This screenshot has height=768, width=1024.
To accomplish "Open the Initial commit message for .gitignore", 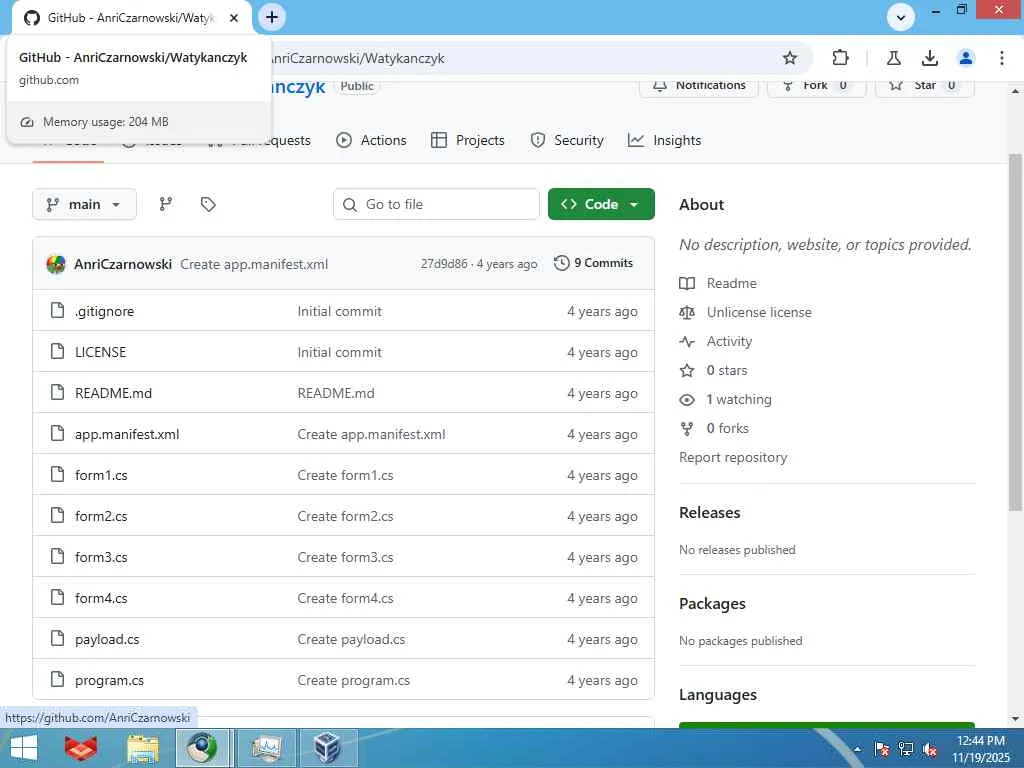I will pos(340,312).
